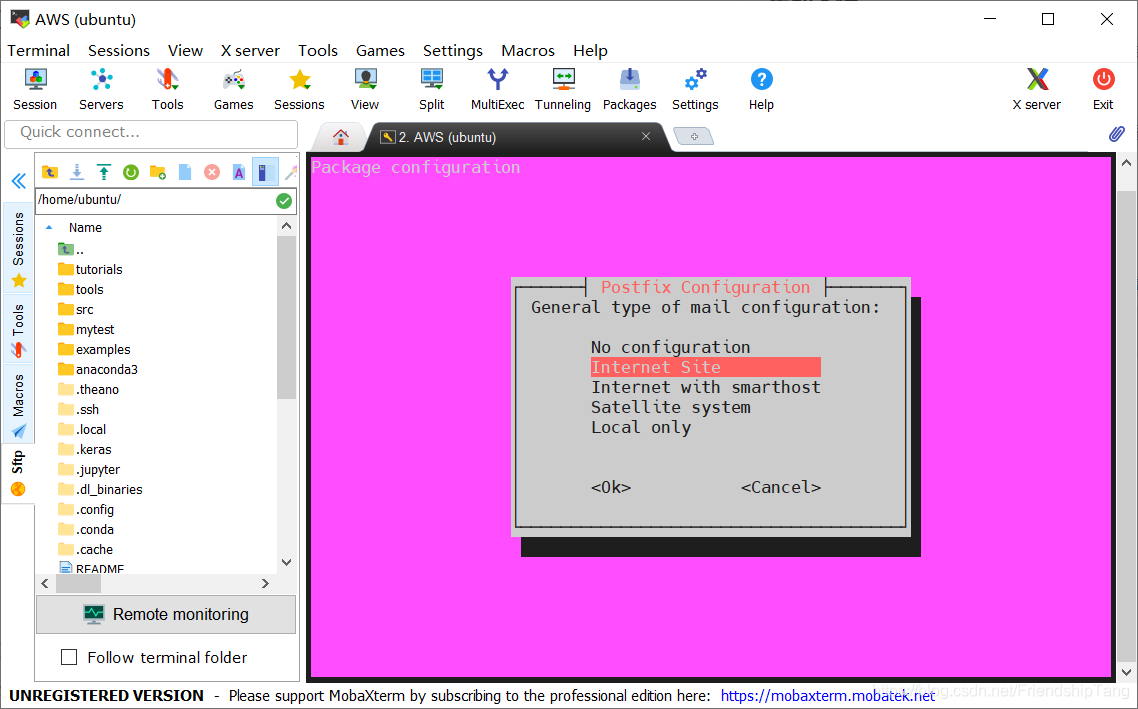Screen dimensions: 1138x709
Task: Click the home tab icon
Action: click(x=340, y=136)
